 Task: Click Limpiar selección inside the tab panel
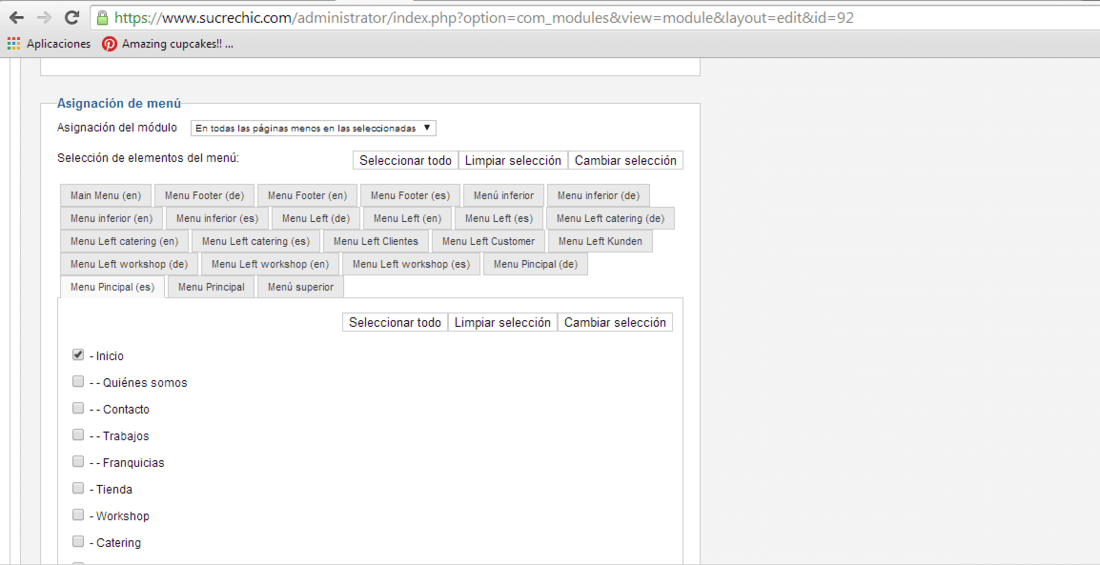coord(502,322)
